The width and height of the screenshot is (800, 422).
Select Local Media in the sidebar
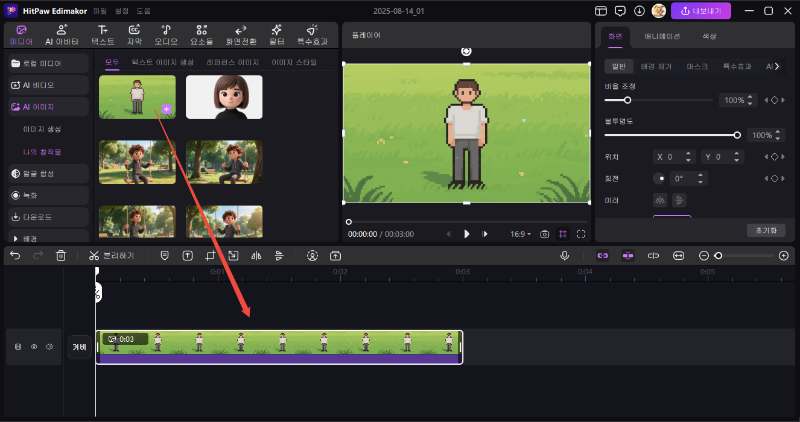[x=48, y=63]
